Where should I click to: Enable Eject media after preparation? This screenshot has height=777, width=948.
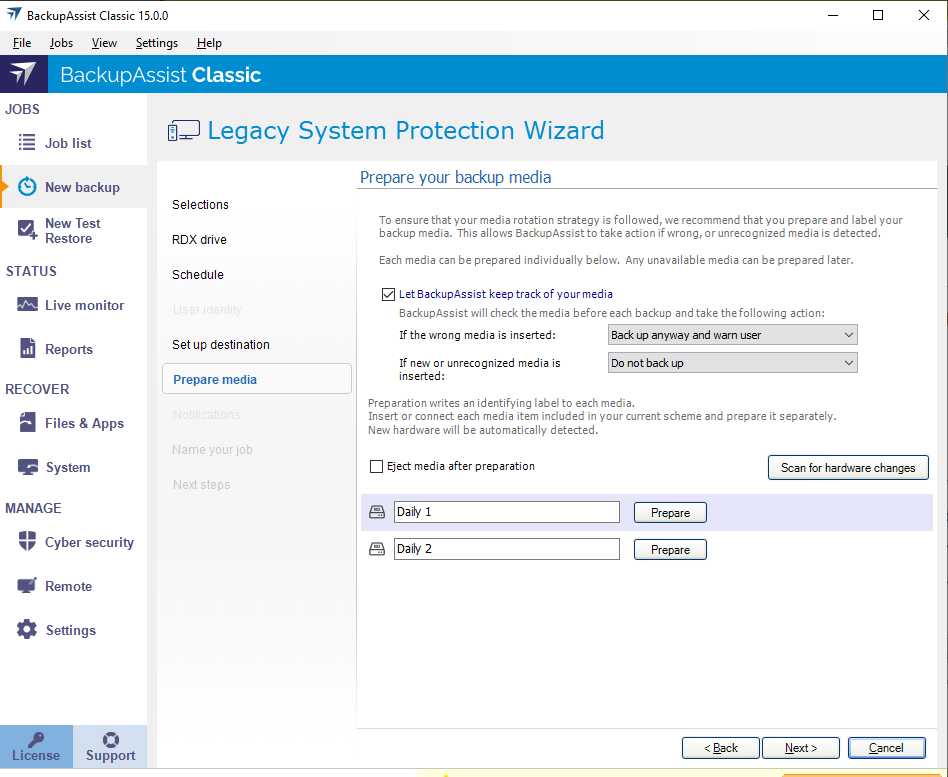point(377,466)
